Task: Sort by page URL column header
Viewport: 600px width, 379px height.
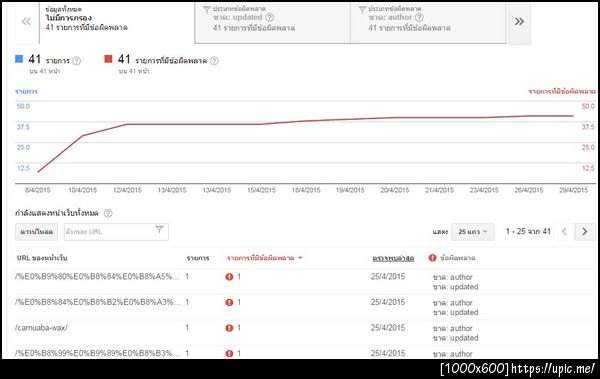Action: 42,258
